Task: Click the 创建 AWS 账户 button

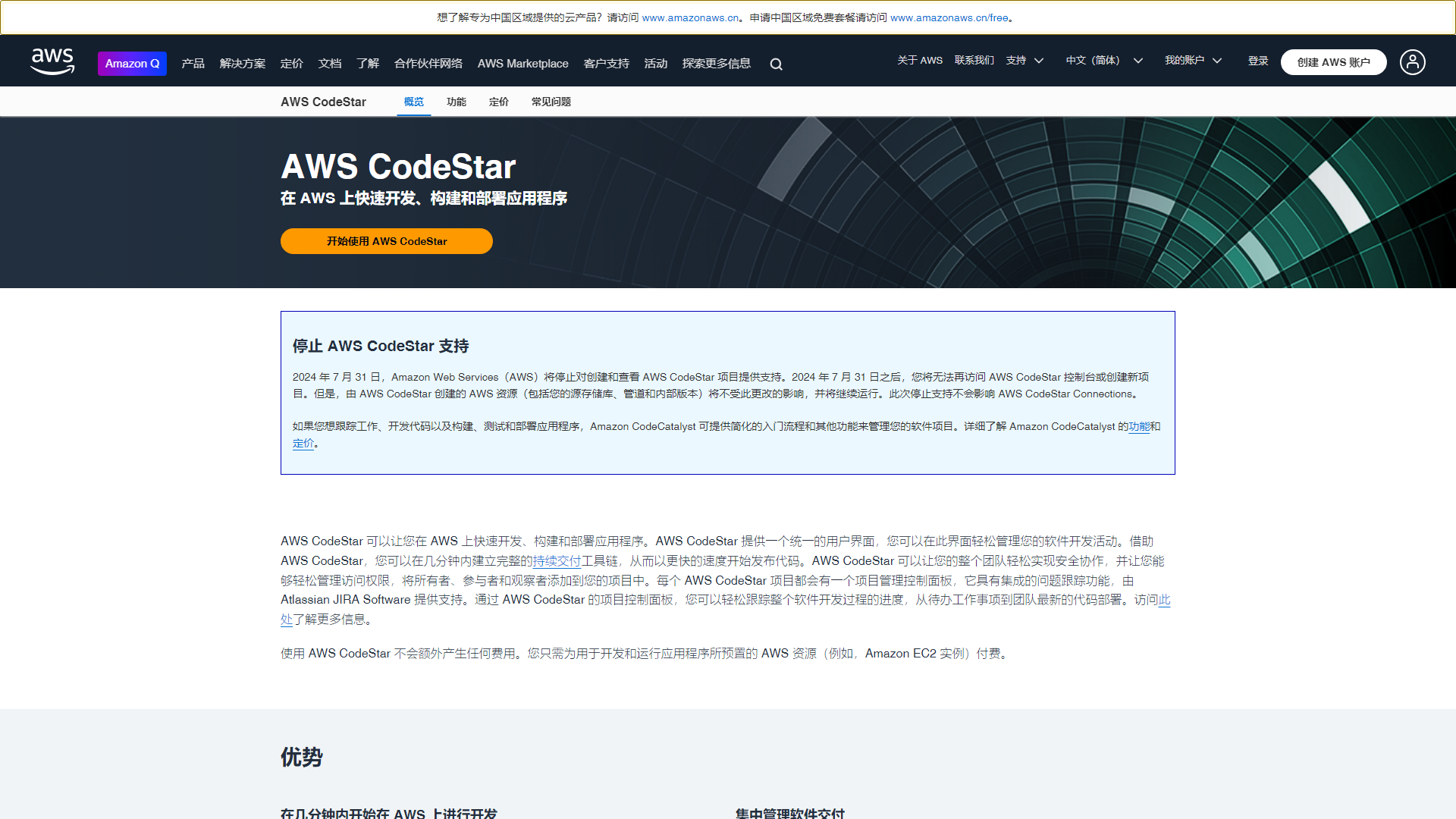Action: point(1333,62)
